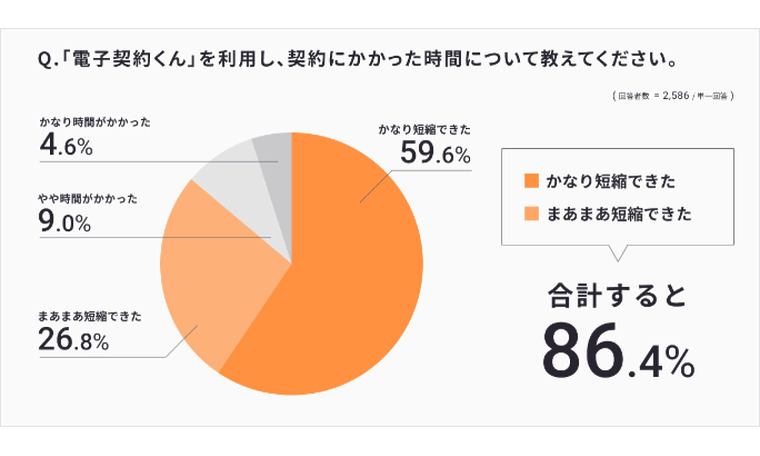
Task: Click the 59.6% percentage label
Action: 435,152
